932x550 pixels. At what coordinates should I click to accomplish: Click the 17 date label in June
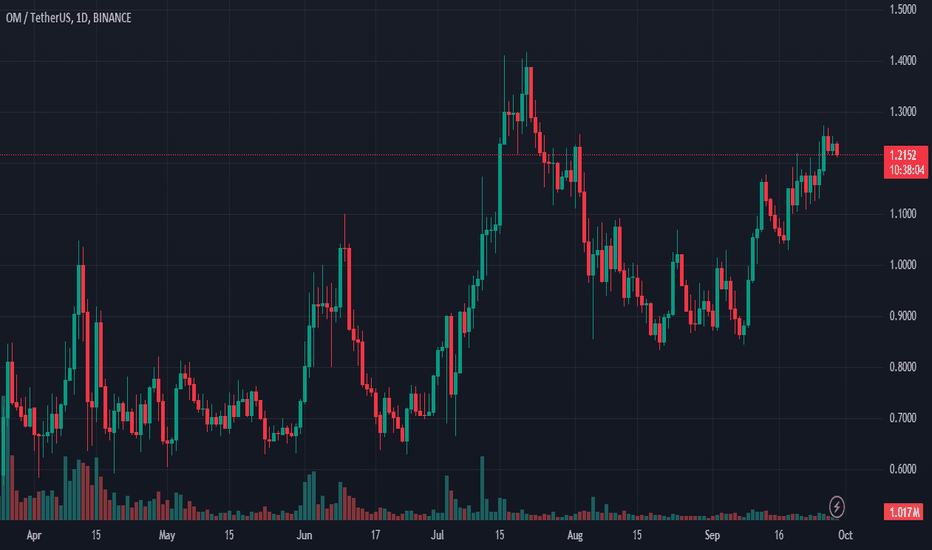(x=376, y=535)
